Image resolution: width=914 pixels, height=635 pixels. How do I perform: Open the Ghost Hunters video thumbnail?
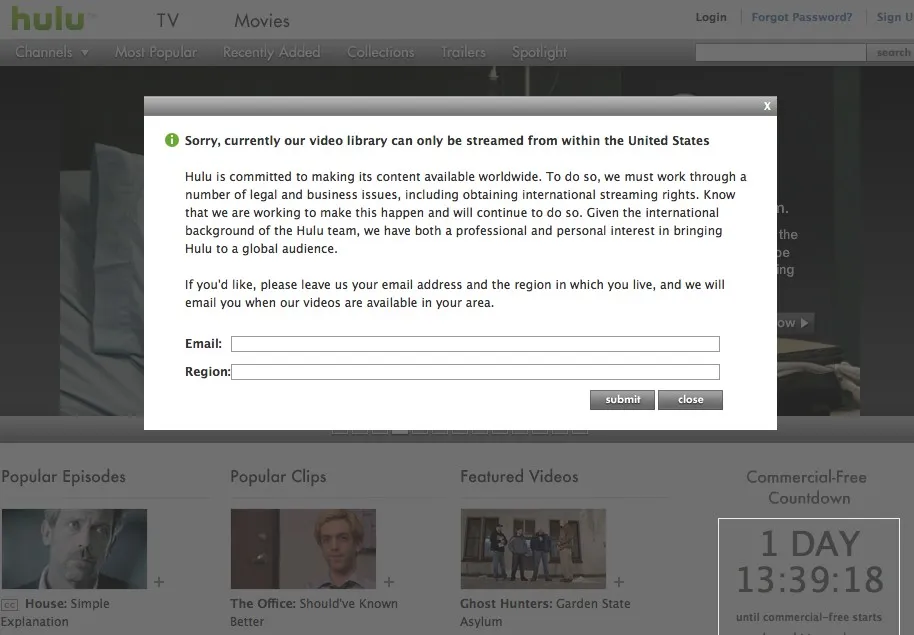coord(533,549)
